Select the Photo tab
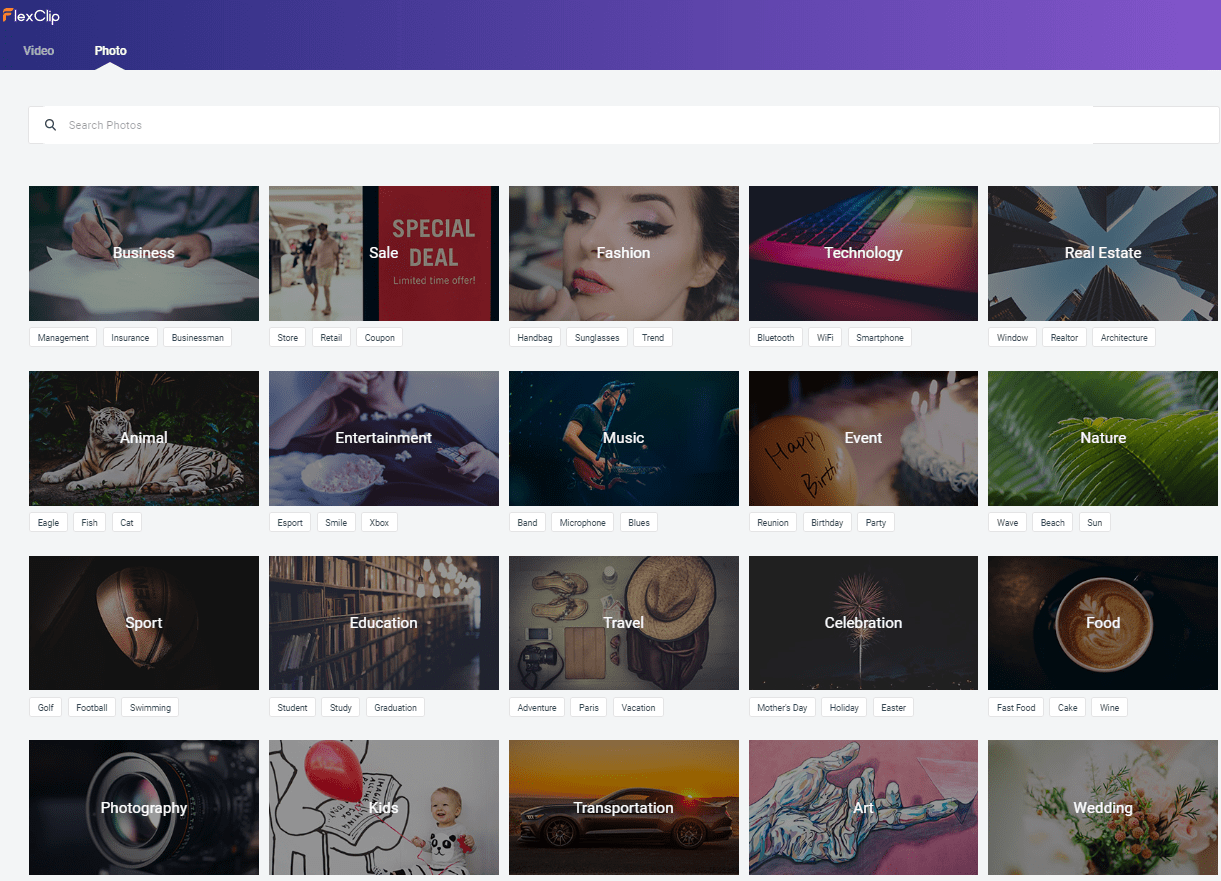The image size is (1221, 881). [x=111, y=50]
